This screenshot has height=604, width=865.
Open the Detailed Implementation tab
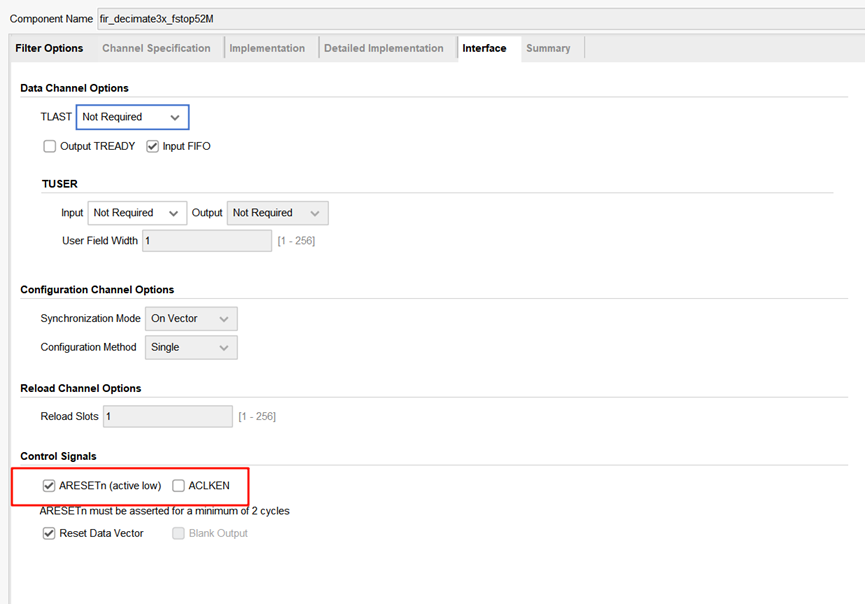[383, 48]
